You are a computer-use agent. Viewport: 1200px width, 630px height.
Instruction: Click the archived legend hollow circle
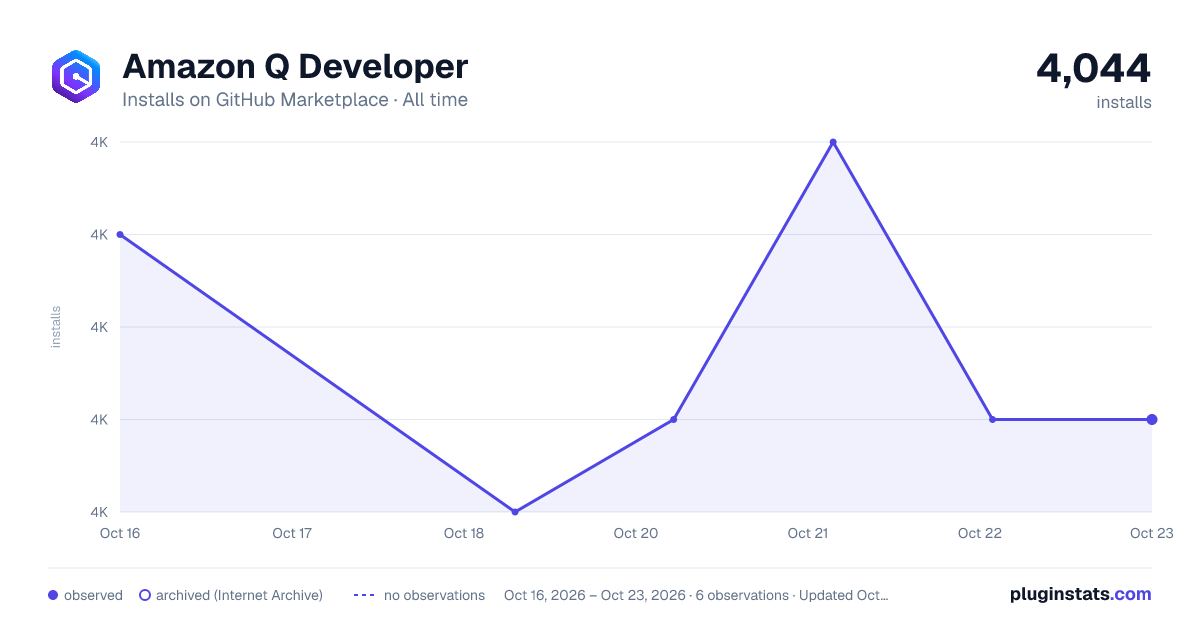click(145, 595)
